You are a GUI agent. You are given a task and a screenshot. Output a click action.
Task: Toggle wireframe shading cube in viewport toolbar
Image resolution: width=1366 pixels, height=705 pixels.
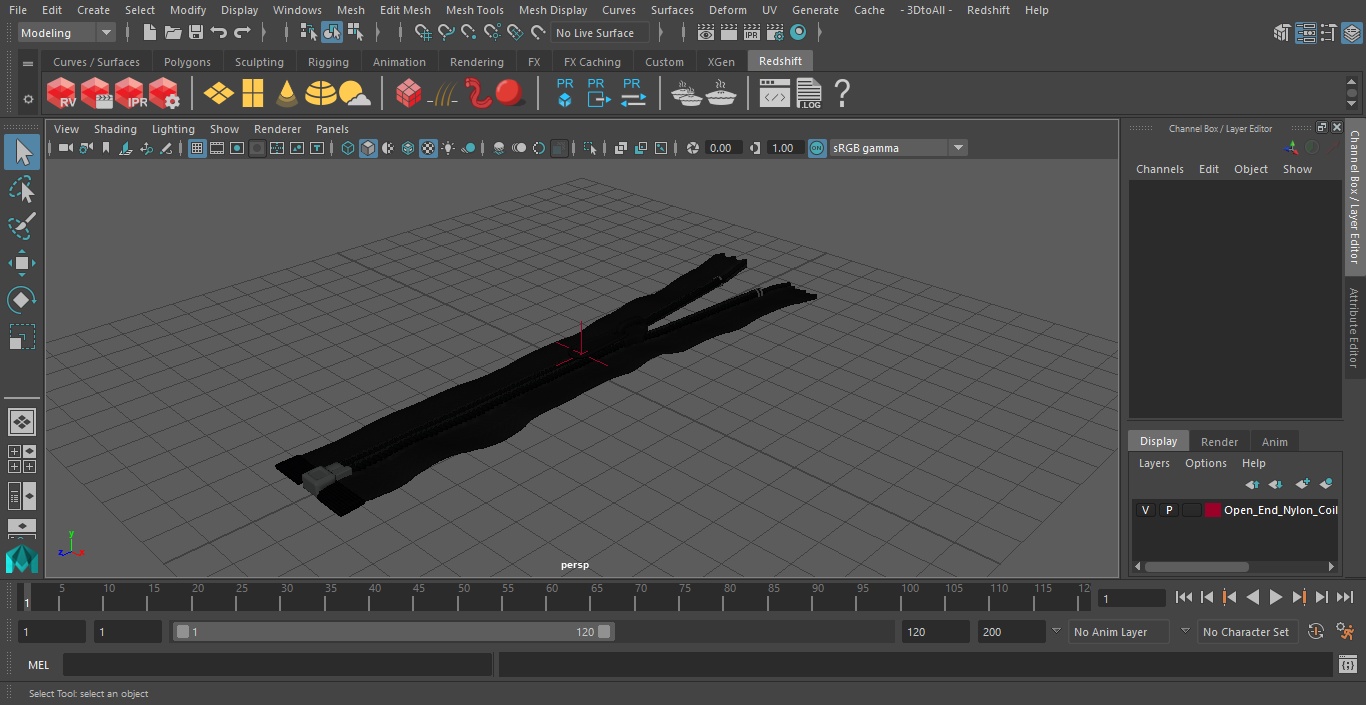(x=348, y=148)
